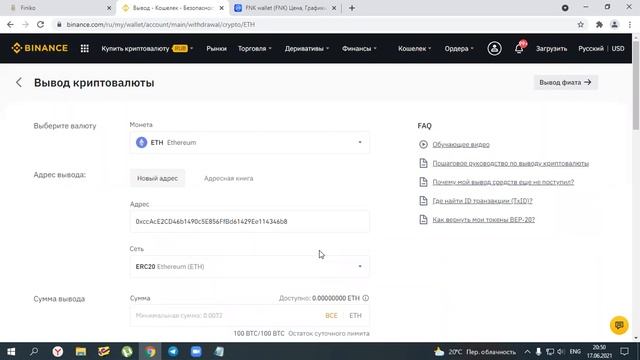Open the user profile icon
The image size is (640, 360).
click(494, 49)
